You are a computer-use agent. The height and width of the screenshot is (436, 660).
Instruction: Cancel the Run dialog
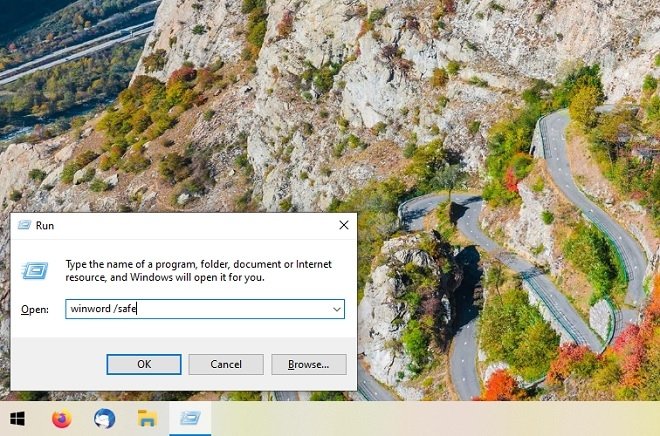(x=226, y=364)
